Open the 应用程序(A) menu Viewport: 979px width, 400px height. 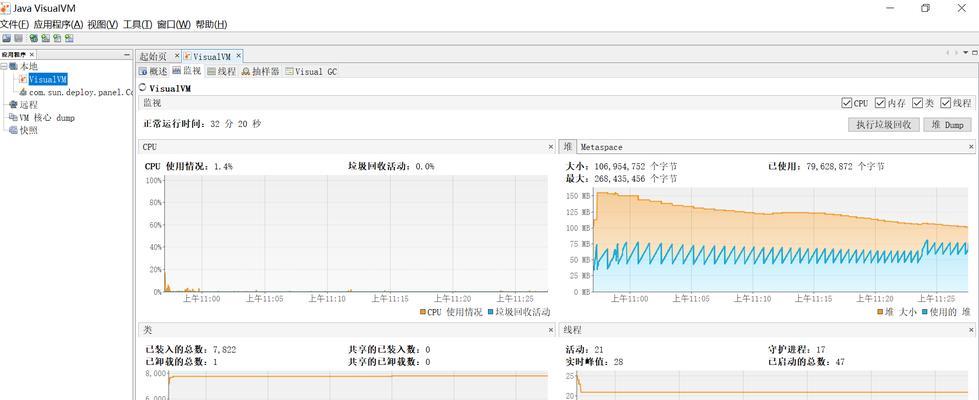[58, 24]
